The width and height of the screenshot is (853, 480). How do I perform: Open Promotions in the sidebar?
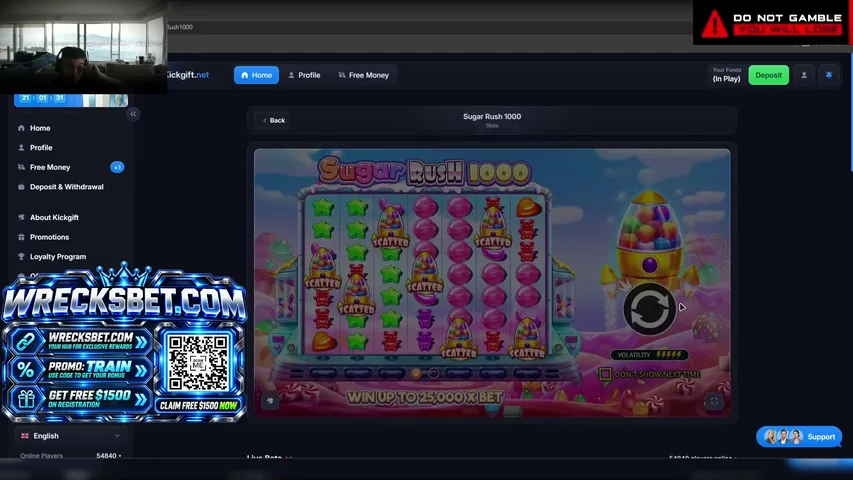tap(49, 237)
